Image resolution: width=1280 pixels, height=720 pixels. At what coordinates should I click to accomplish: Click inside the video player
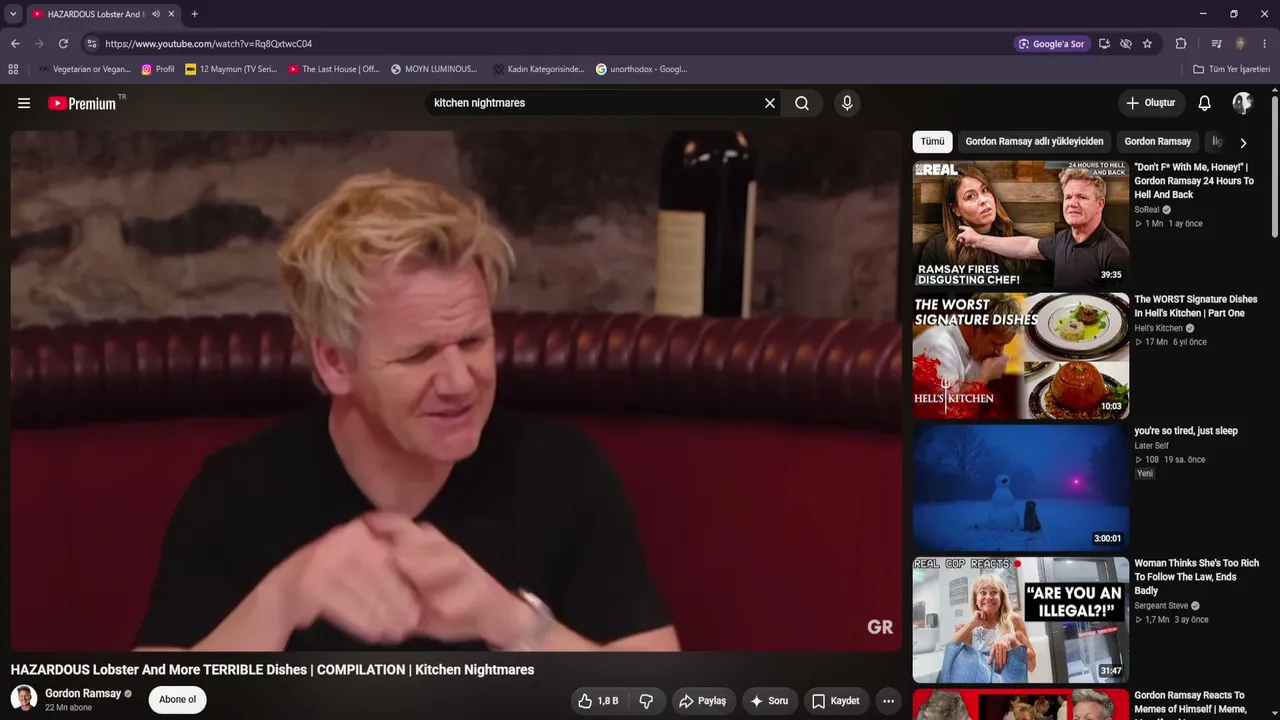coord(456,391)
